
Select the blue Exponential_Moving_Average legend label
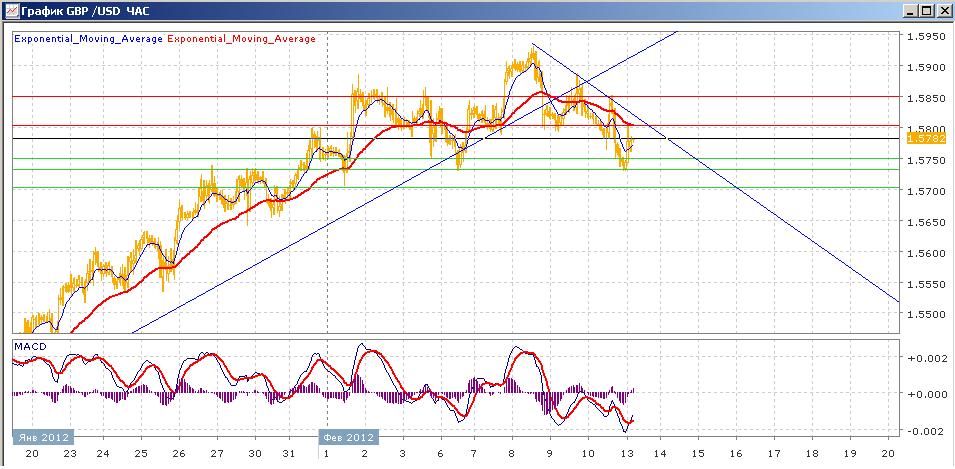(x=88, y=39)
